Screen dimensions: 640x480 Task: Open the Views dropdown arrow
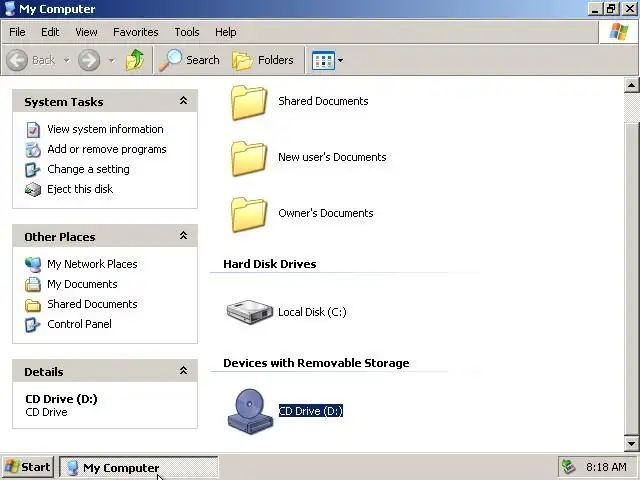pyautogui.click(x=340, y=60)
